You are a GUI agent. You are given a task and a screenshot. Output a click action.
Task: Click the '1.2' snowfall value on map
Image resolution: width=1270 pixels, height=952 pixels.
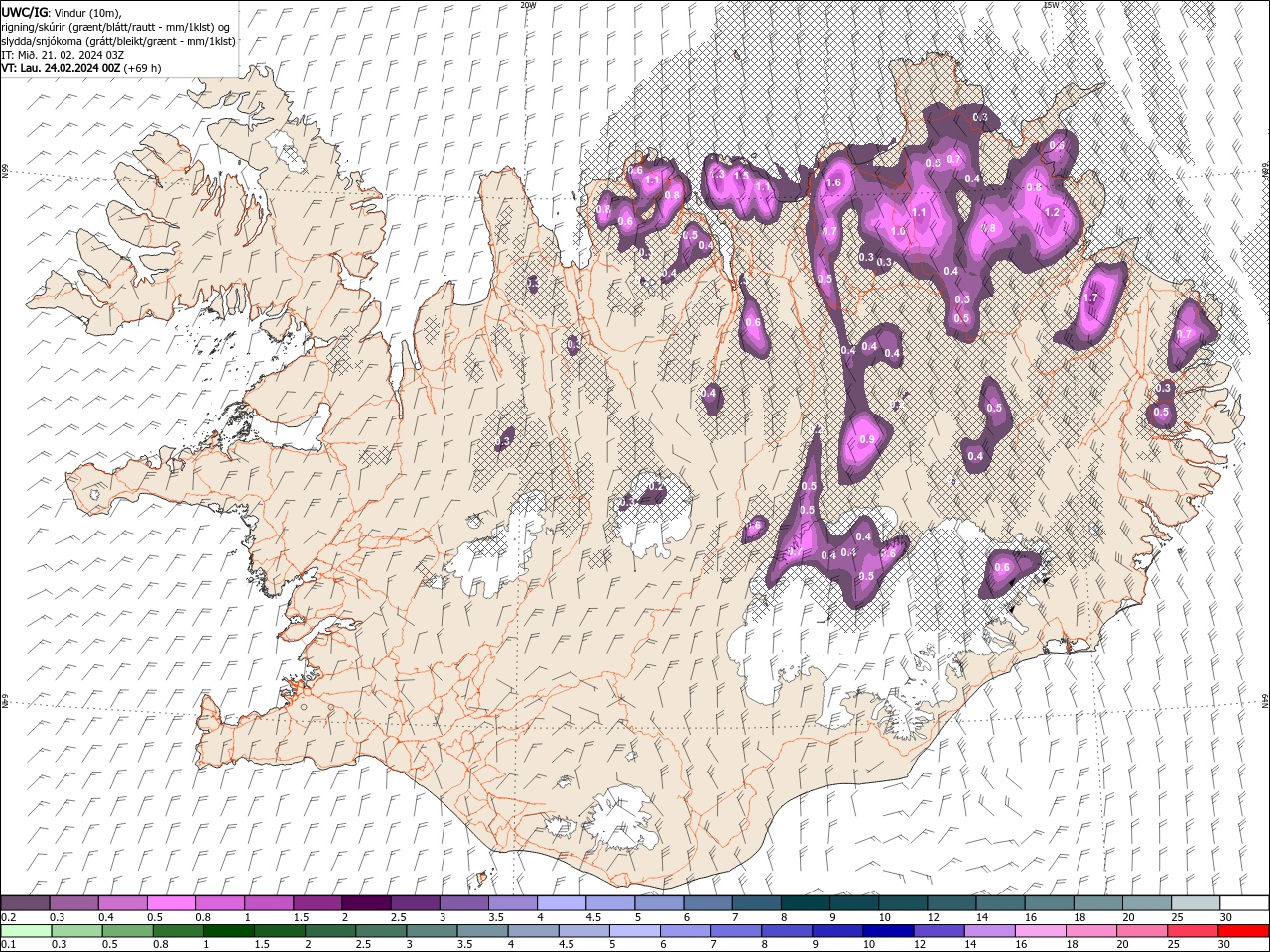pyautogui.click(x=1053, y=212)
